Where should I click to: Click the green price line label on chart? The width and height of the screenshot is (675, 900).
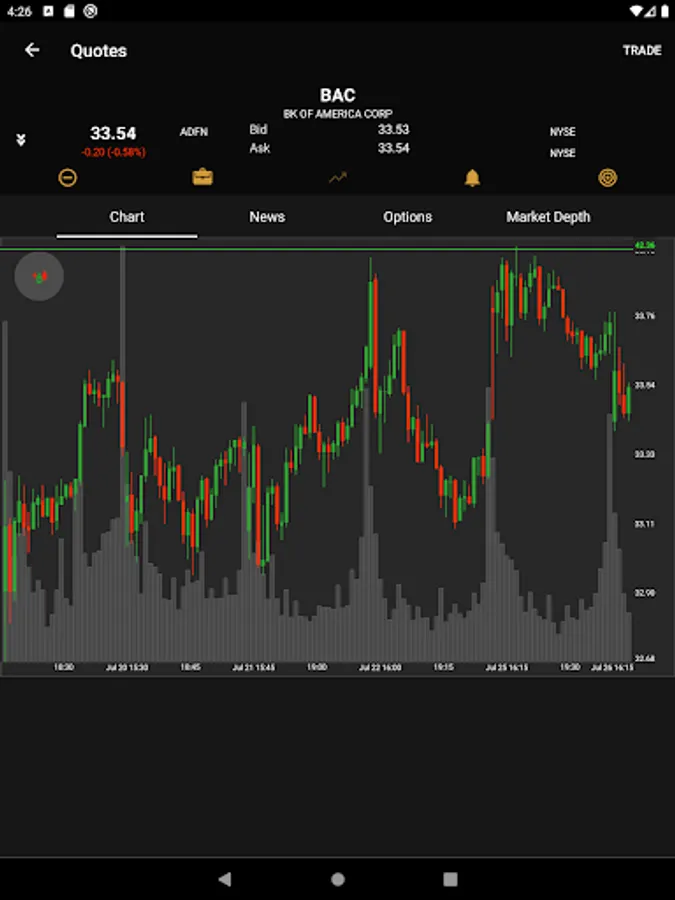[645, 246]
